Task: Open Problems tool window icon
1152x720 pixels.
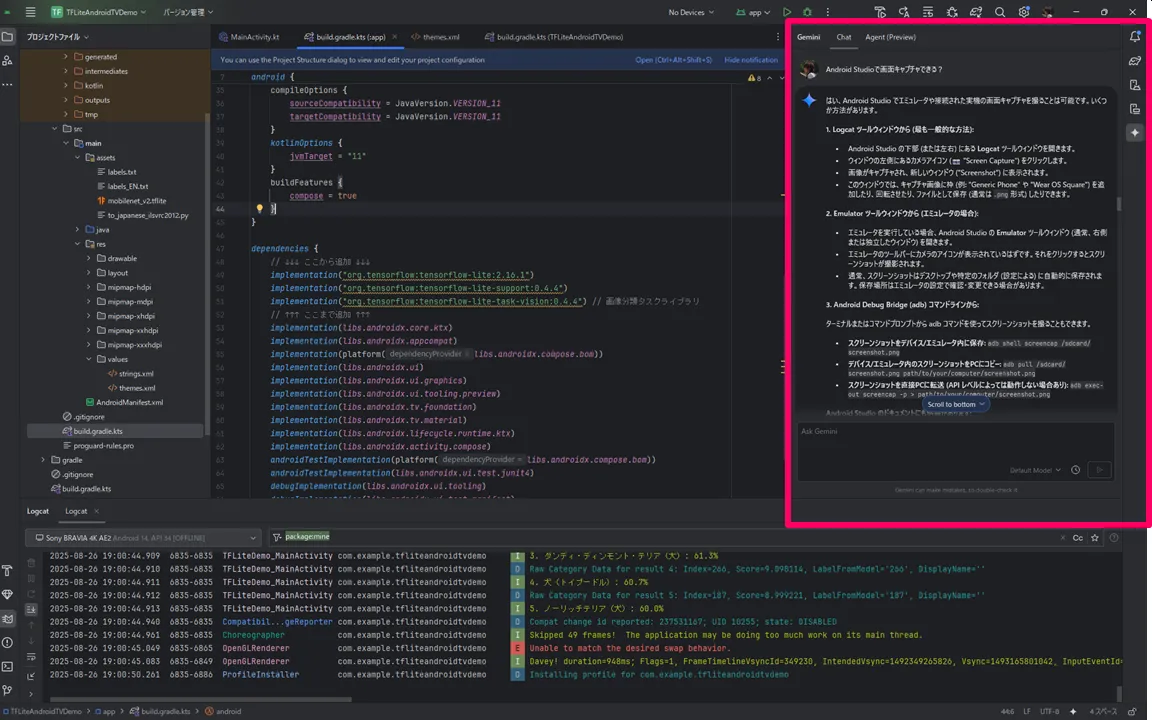Action: click(x=7, y=643)
